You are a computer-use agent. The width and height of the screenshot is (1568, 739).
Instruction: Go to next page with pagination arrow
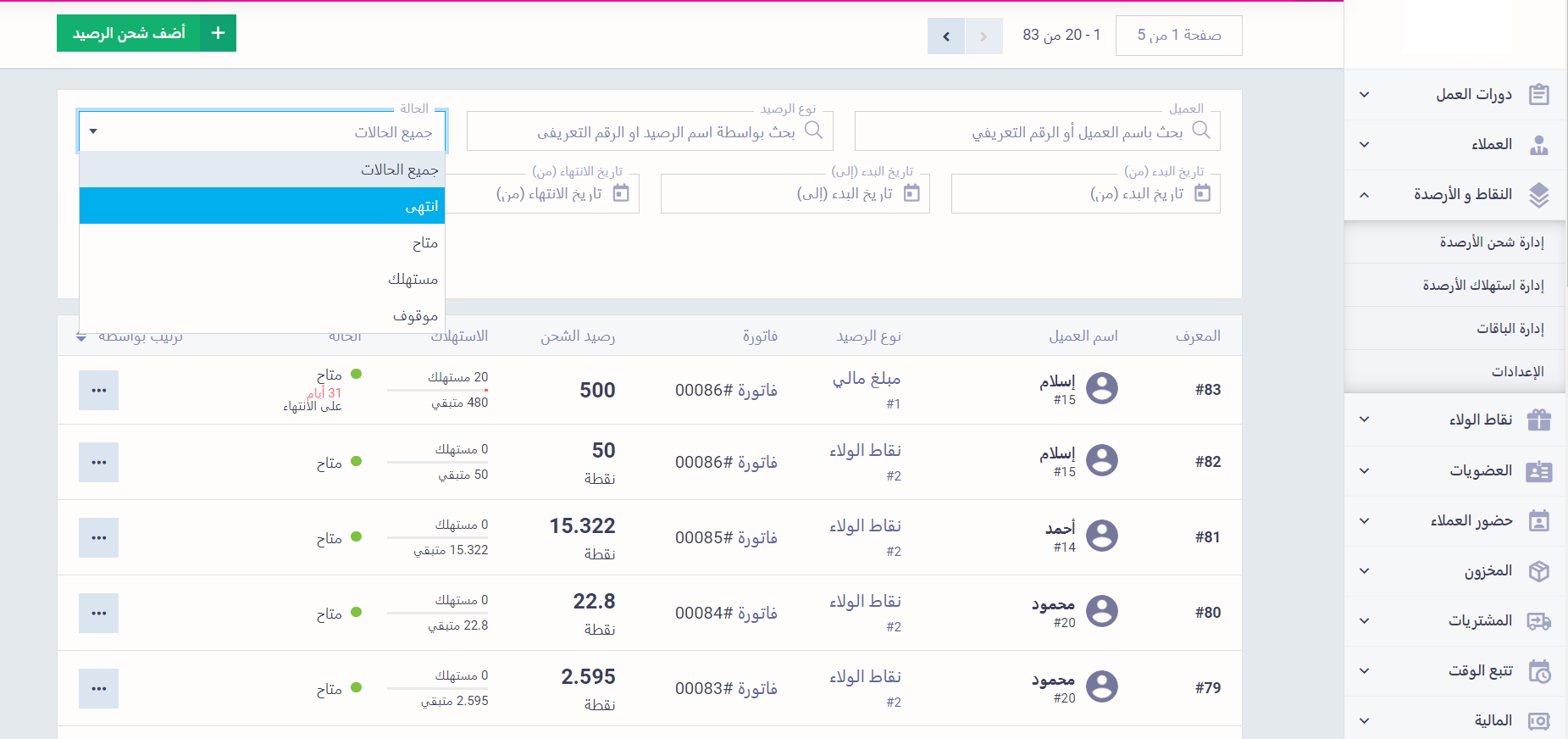(946, 36)
